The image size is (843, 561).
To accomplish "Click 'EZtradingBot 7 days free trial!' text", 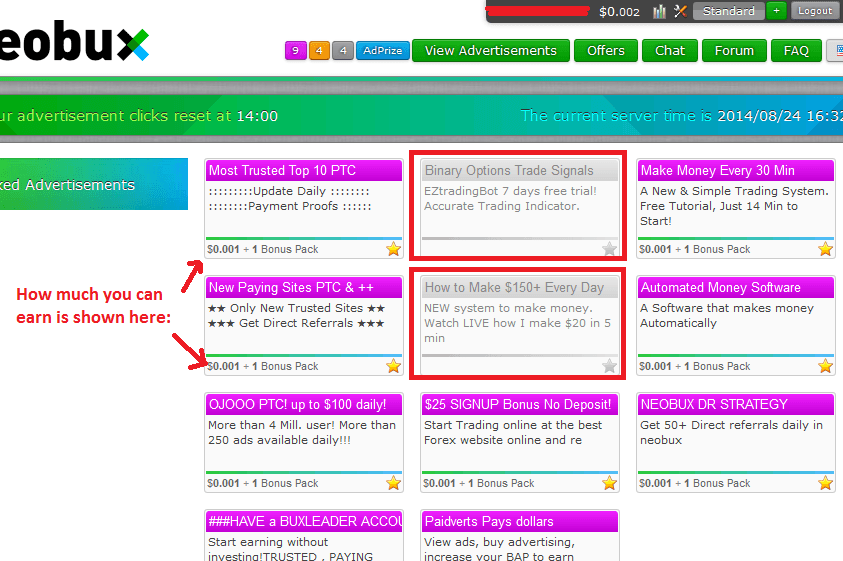I will click(510, 191).
